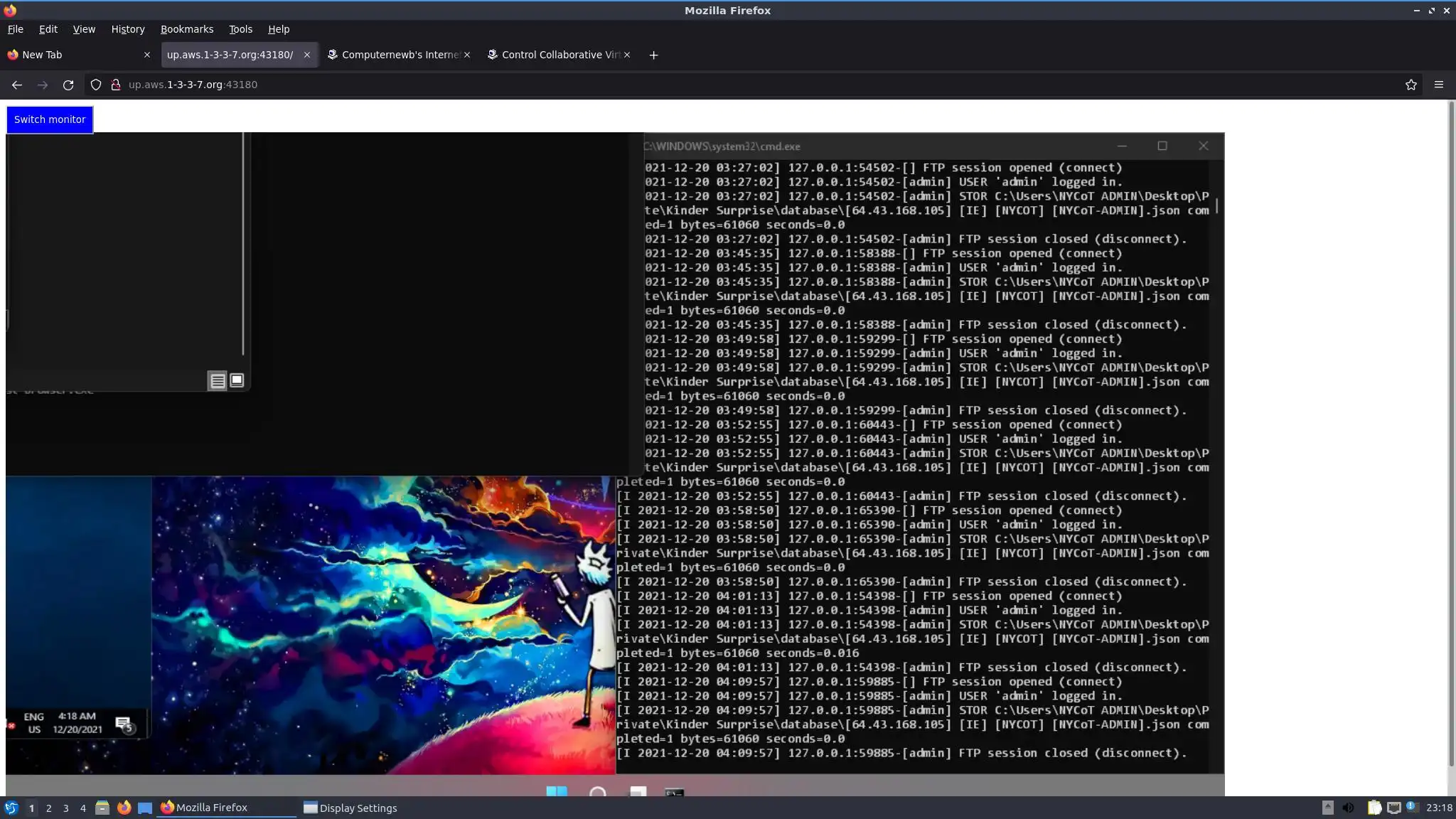
Task: Bookmark this page with star icon
Action: [x=1410, y=85]
